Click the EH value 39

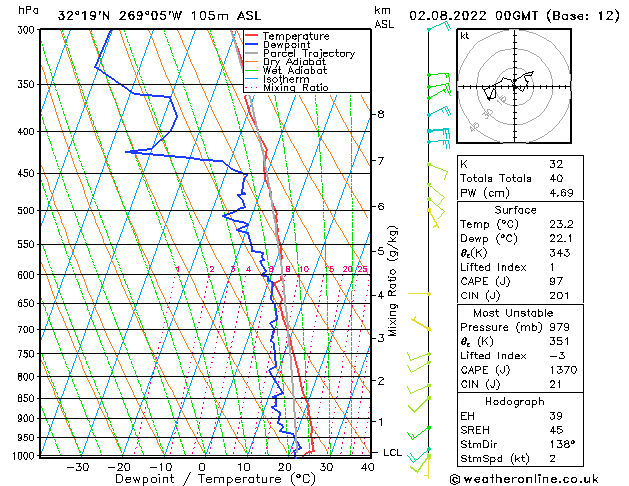click(556, 416)
